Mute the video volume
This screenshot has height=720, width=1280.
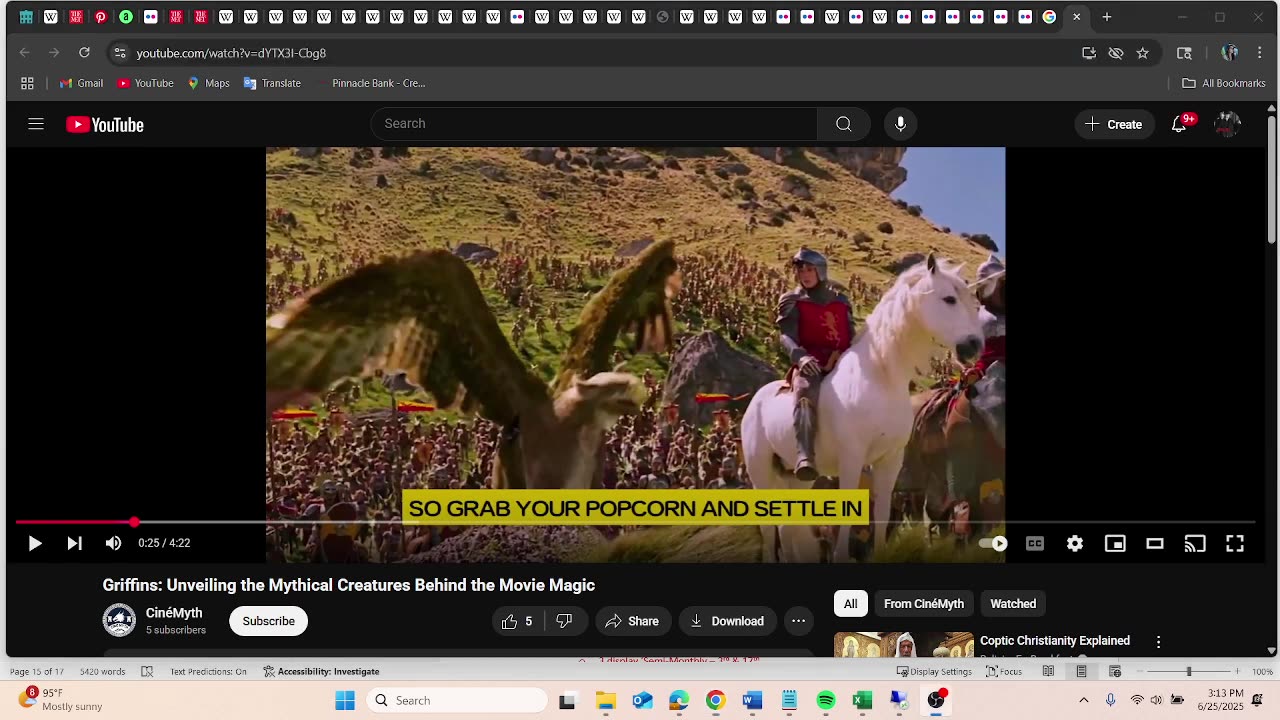point(113,543)
